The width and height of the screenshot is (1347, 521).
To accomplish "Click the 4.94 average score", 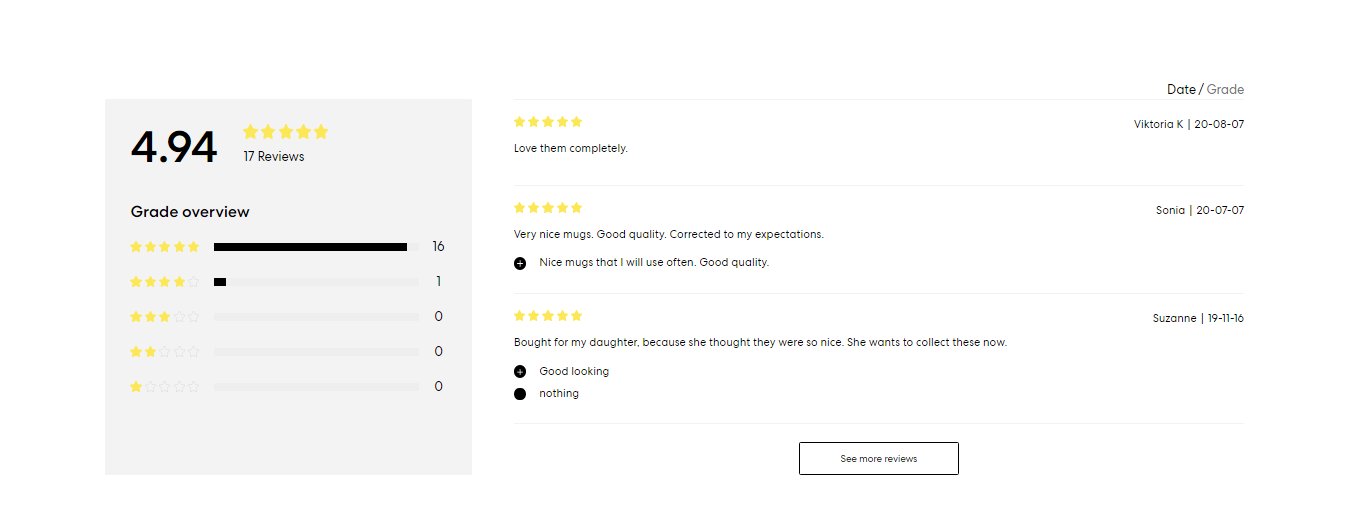I will (174, 148).
